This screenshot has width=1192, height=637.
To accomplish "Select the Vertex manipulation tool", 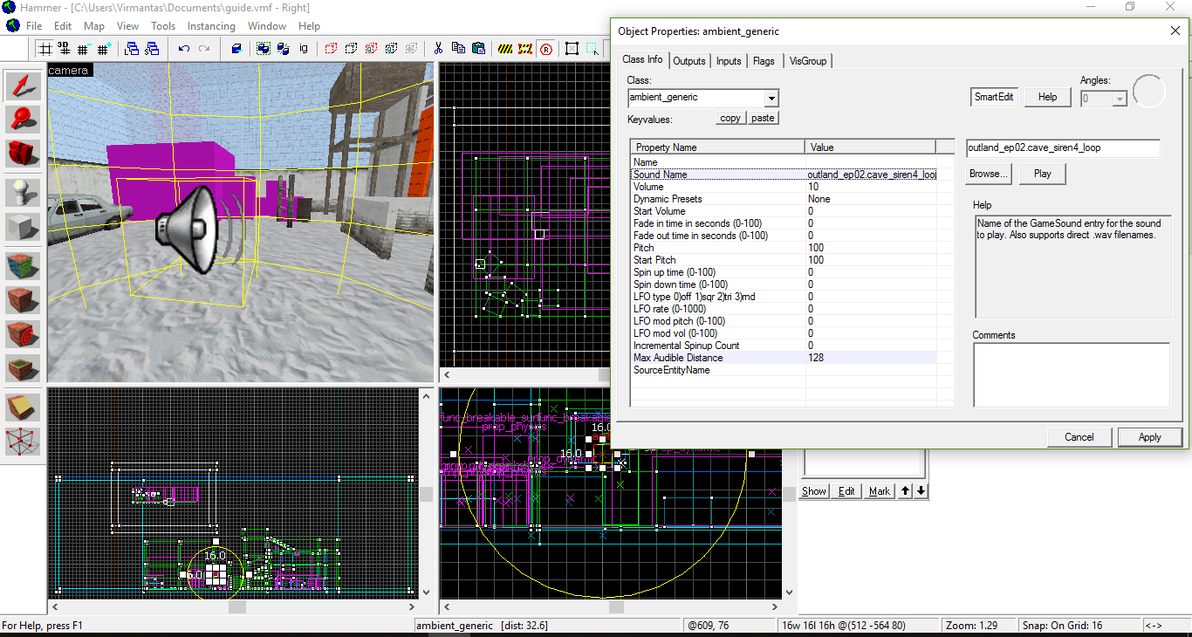I will click(23, 441).
